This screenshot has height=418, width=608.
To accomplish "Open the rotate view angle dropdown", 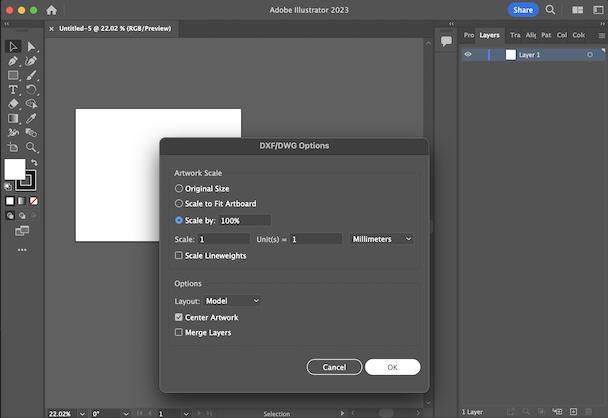I will pyautogui.click(x=126, y=414).
